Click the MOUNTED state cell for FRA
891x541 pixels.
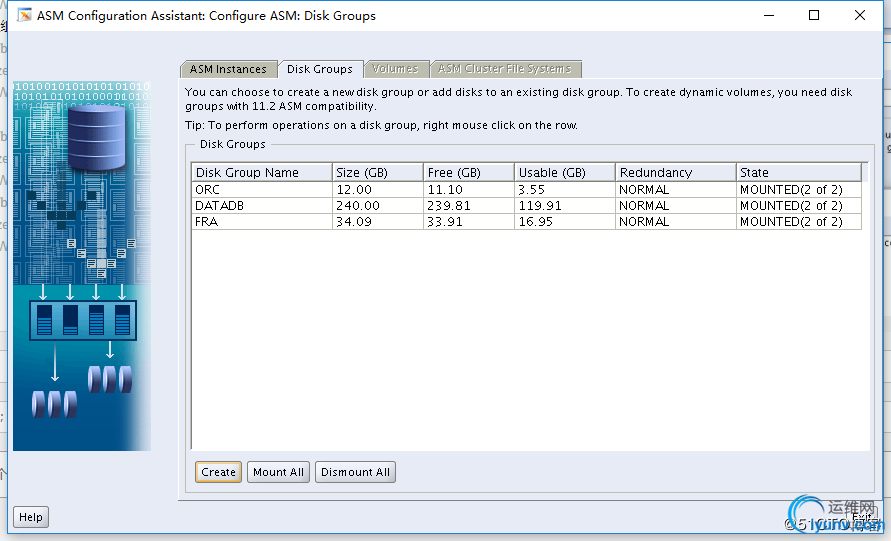tap(799, 221)
